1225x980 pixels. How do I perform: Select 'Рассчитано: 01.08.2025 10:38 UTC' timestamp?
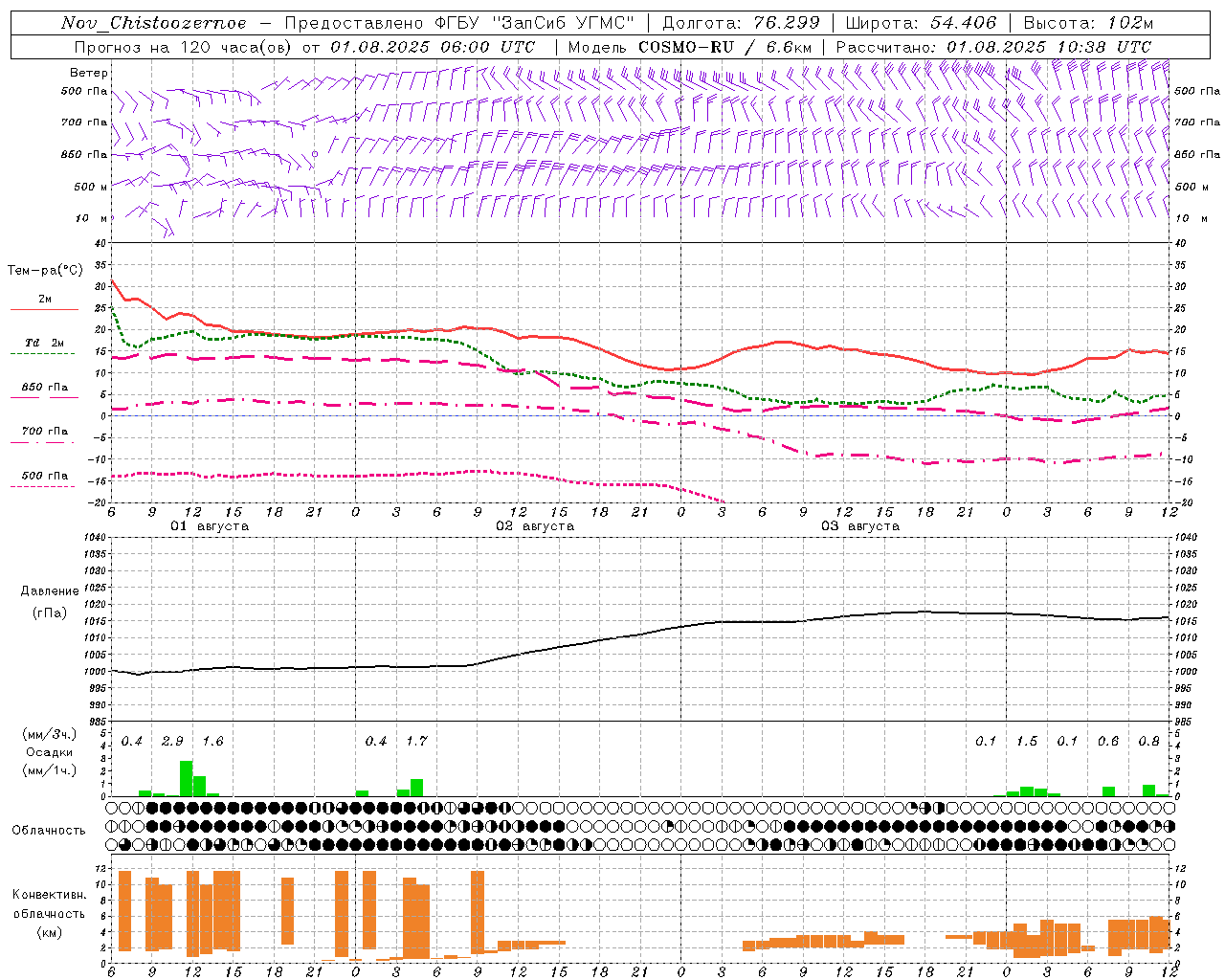993,46
